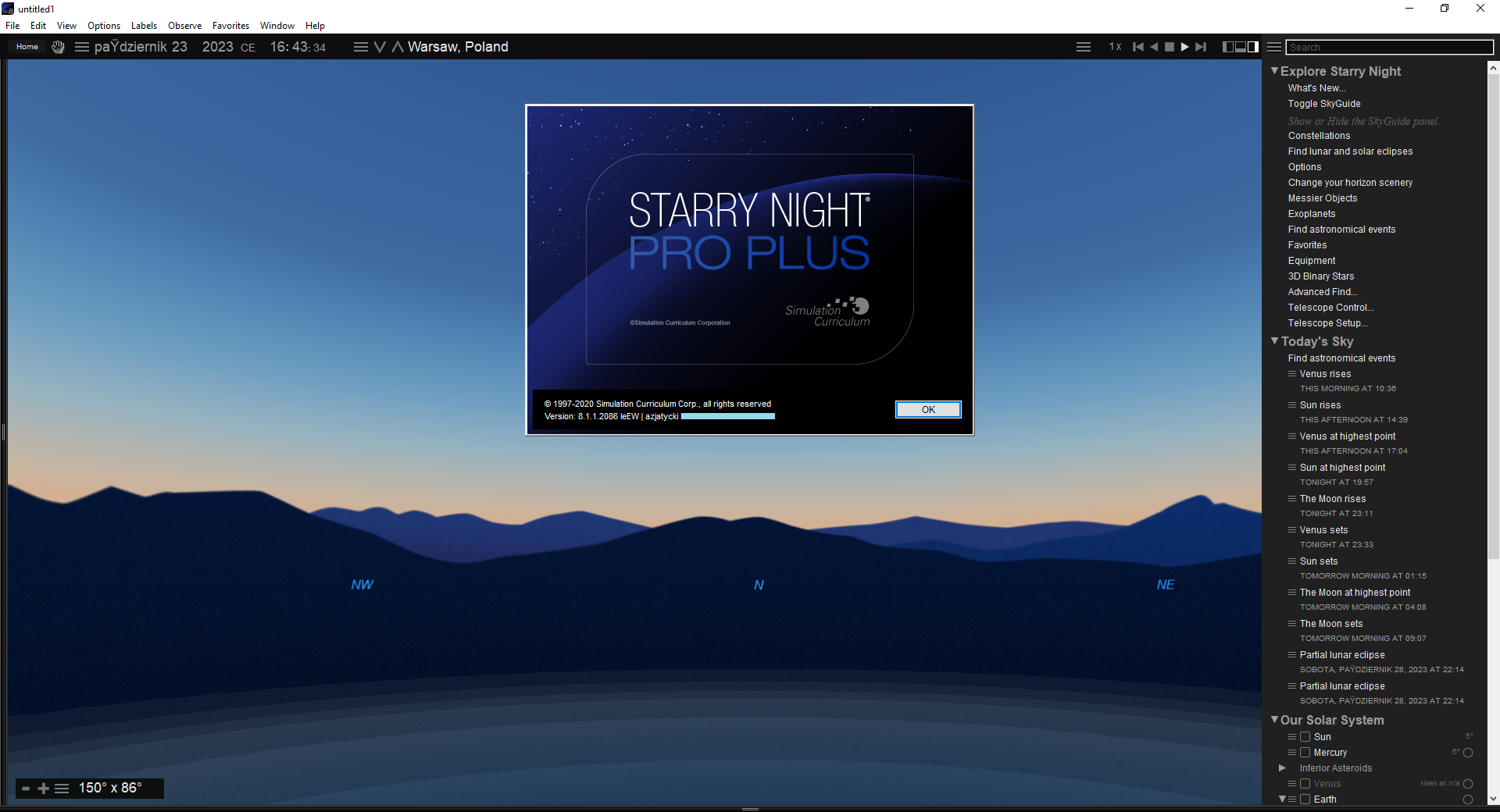The height and width of the screenshot is (812, 1500).
Task: Open the Help menu
Action: tap(315, 26)
